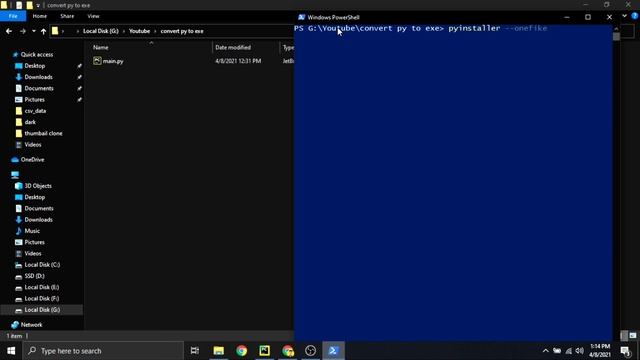
Task: Click the 'Type here to search' taskbar box
Action: point(103,351)
